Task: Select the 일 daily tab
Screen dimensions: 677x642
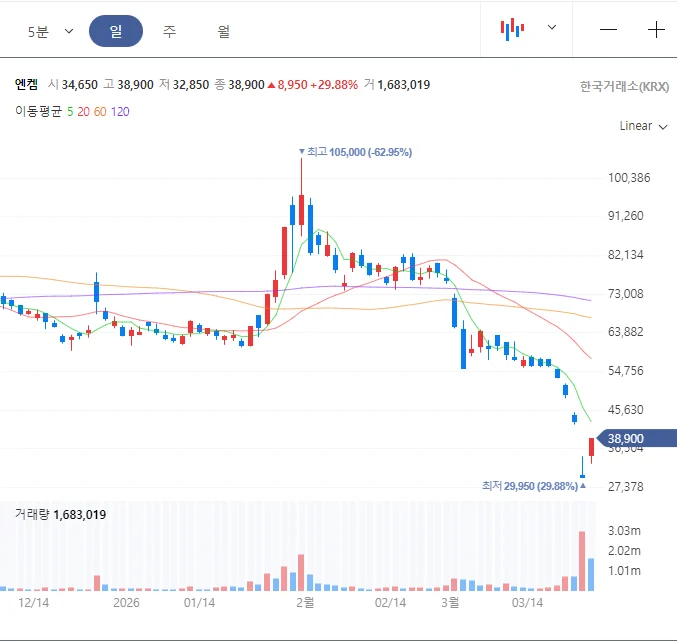Action: [116, 31]
